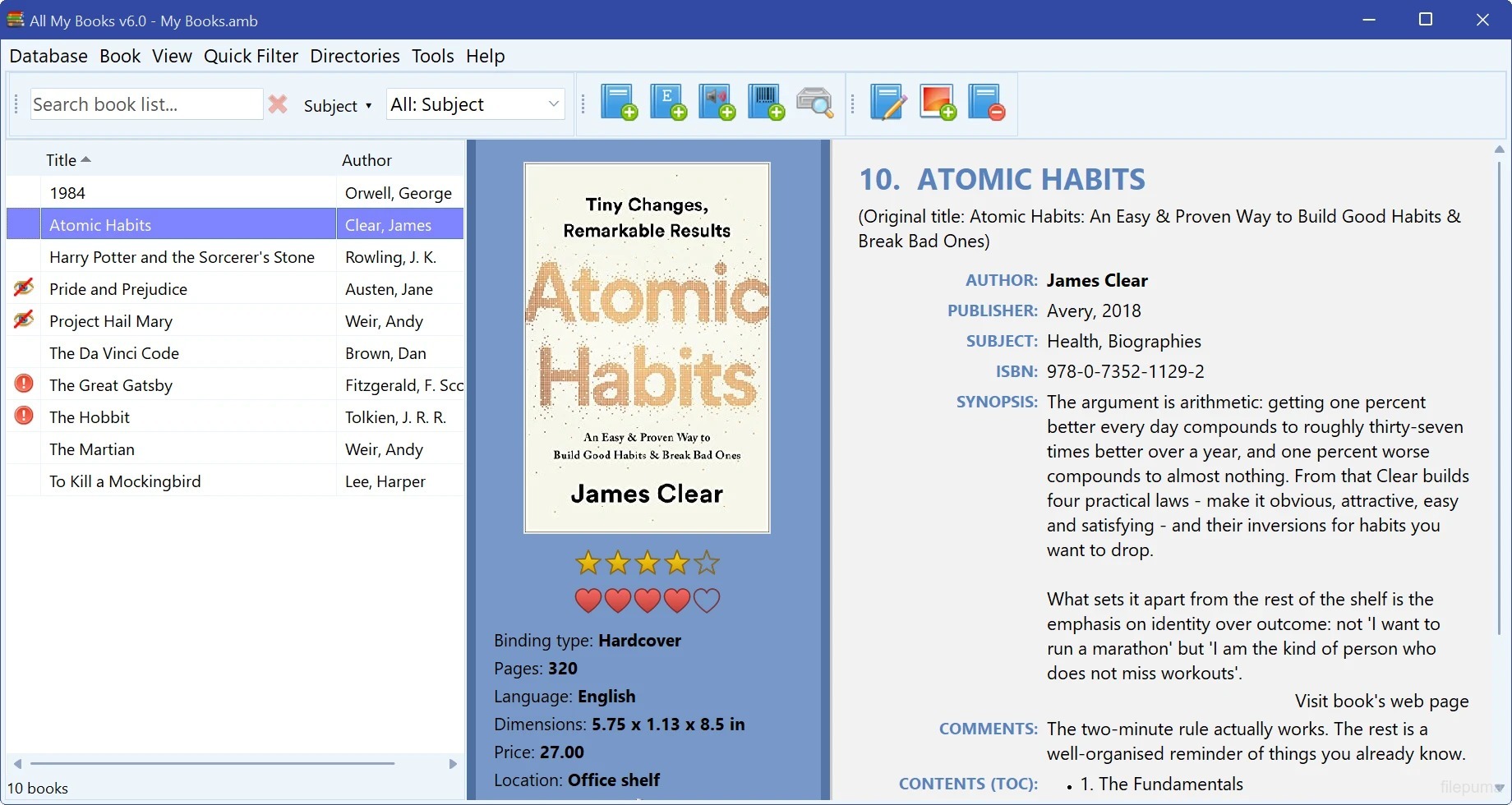Click the TOC entry 1. The Fundamentals

click(x=1162, y=784)
